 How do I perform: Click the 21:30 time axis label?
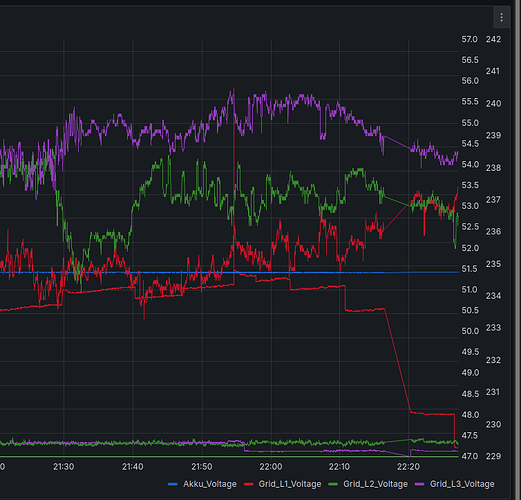(x=64, y=467)
